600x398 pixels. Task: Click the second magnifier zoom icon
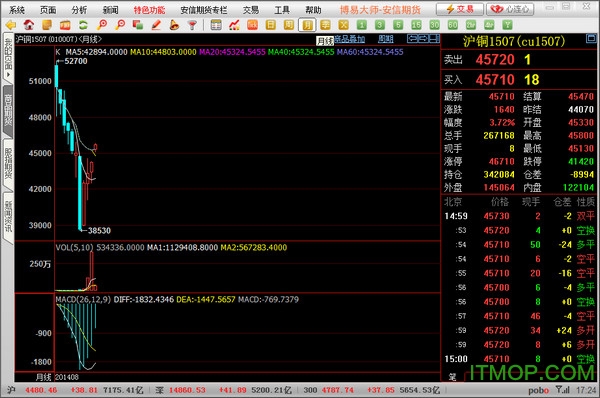(x=120, y=25)
